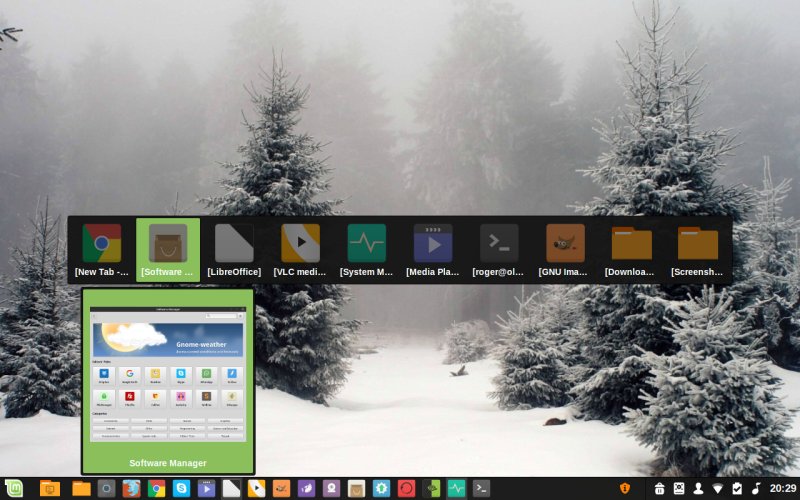Switch to the LibreOffice window
This screenshot has height=500, width=800.
[234, 250]
